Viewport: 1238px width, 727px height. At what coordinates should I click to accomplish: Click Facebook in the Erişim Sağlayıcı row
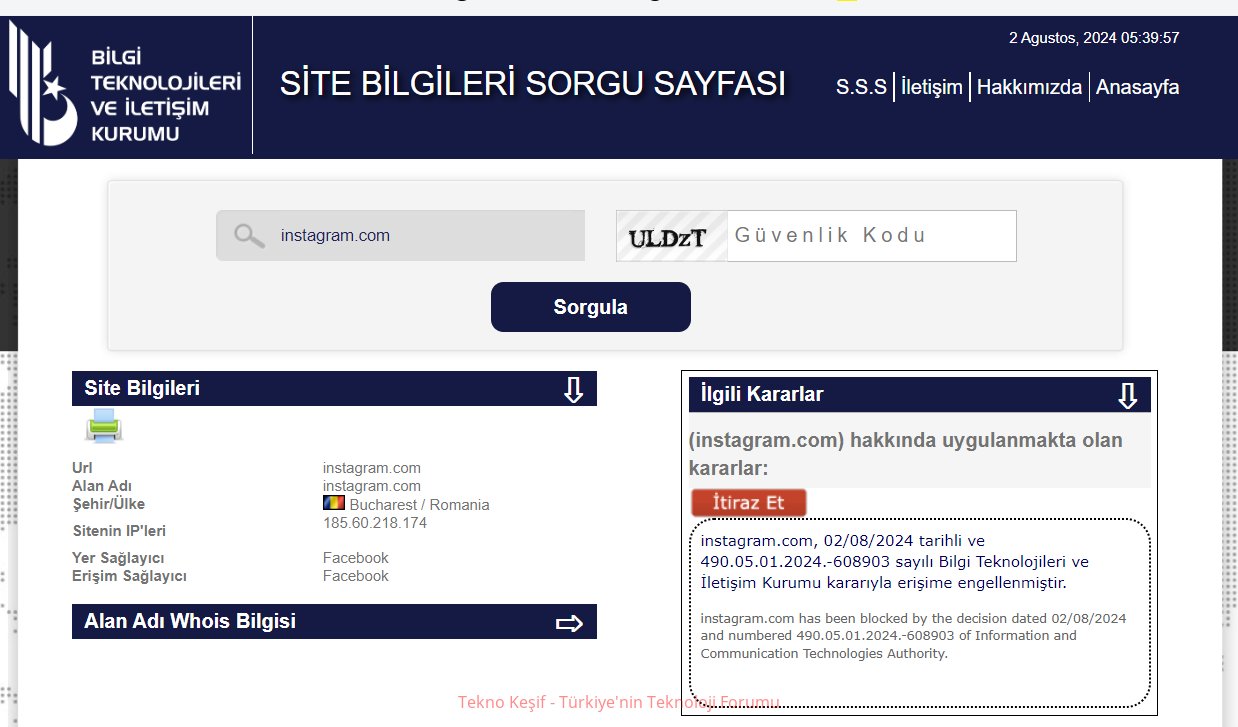[356, 576]
